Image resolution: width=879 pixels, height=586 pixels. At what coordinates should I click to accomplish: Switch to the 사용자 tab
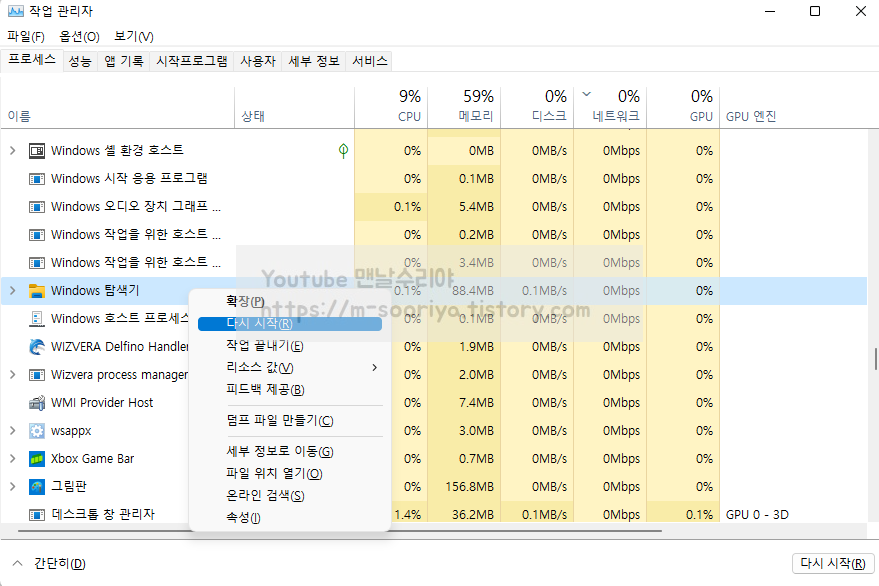click(258, 61)
